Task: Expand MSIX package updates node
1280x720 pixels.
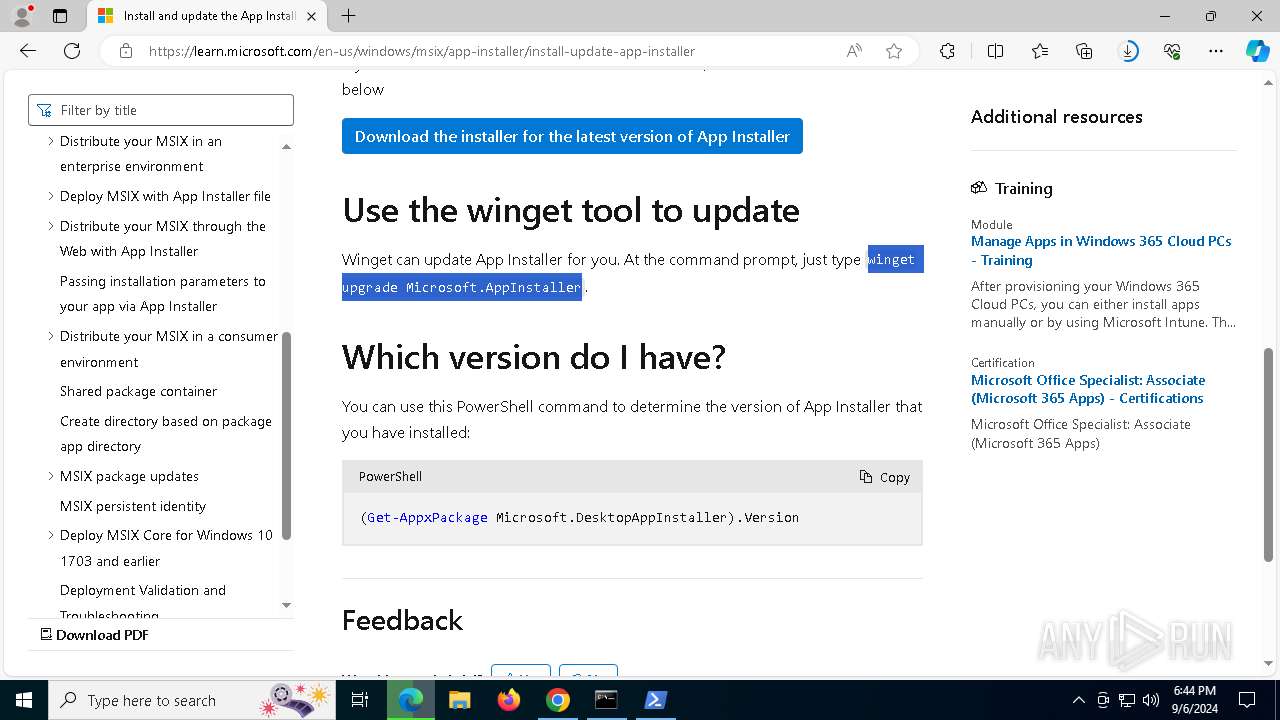Action: tap(51, 476)
